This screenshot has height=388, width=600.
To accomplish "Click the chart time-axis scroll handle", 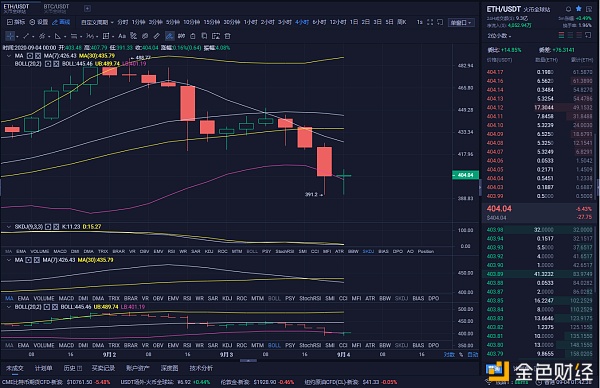I will pos(248,360).
